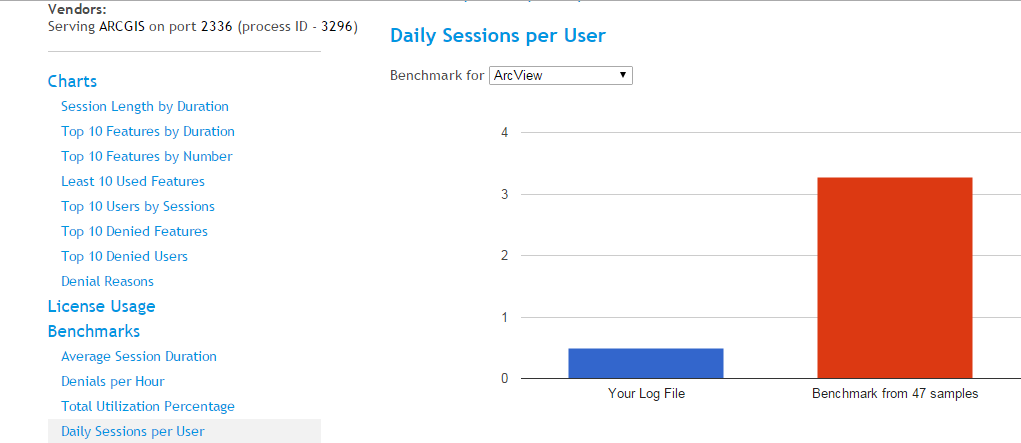Screen dimensions: 1021x443
Task: Click the Charts section heading
Action: coord(72,81)
